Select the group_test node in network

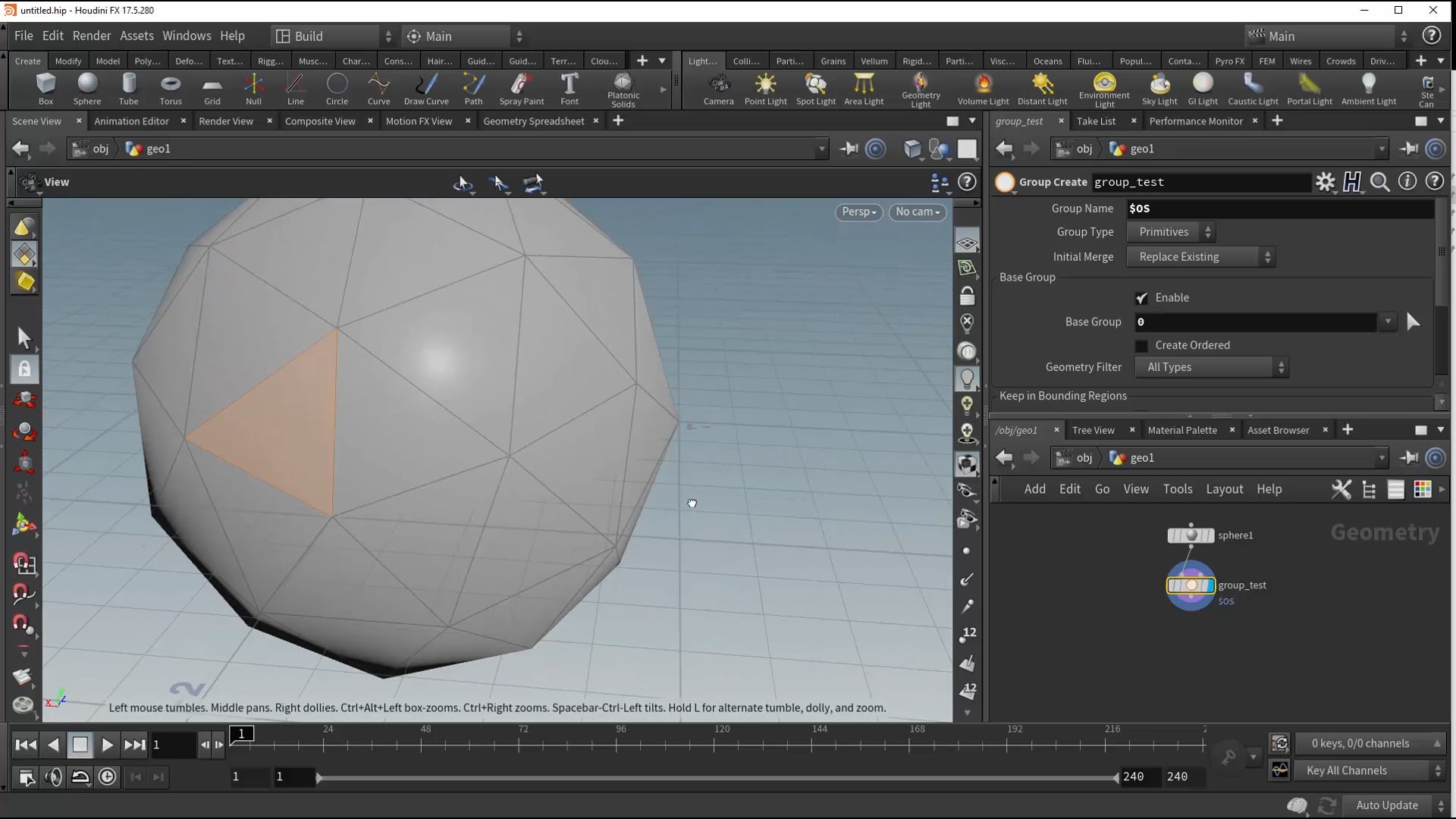pyautogui.click(x=1191, y=585)
